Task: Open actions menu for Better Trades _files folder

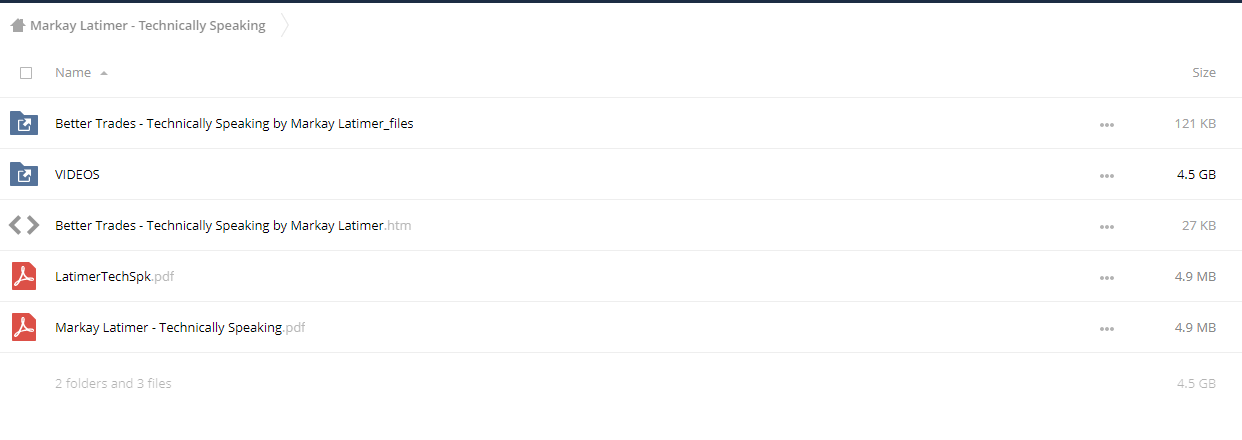Action: point(1106,124)
